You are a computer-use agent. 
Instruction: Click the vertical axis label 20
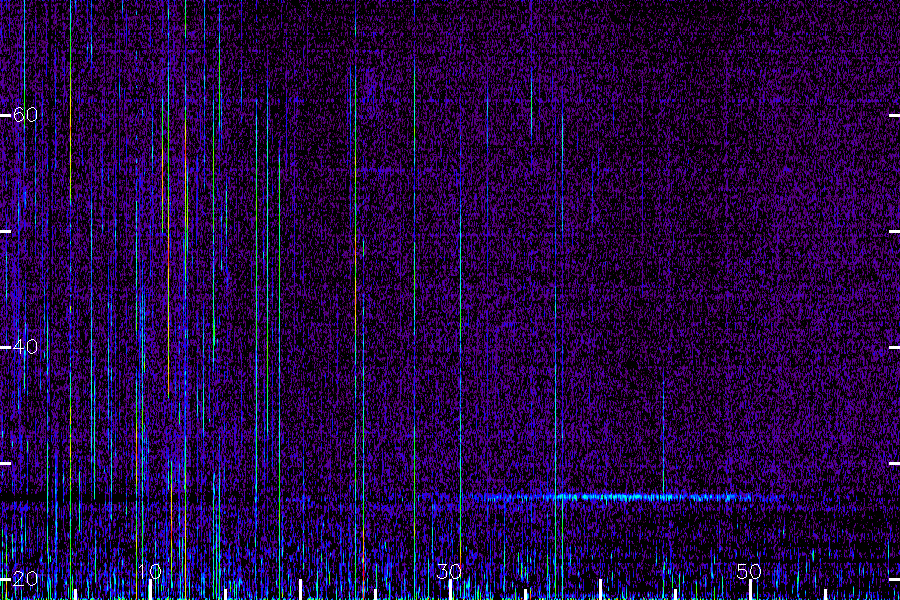25,579
